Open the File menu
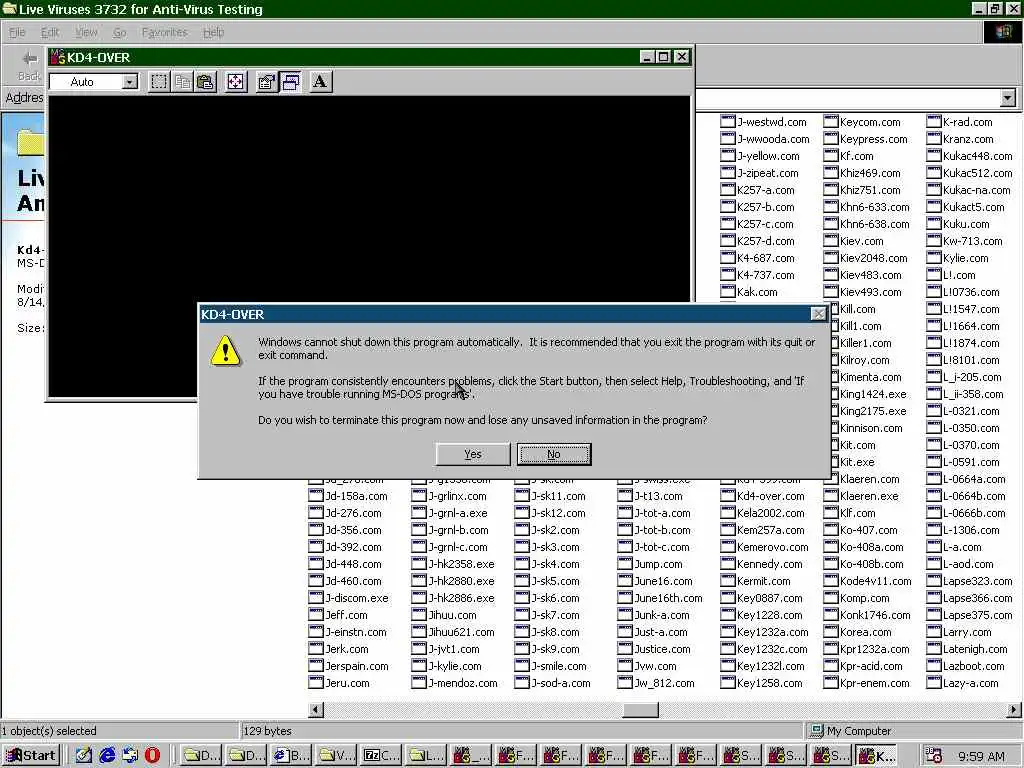 (x=17, y=32)
